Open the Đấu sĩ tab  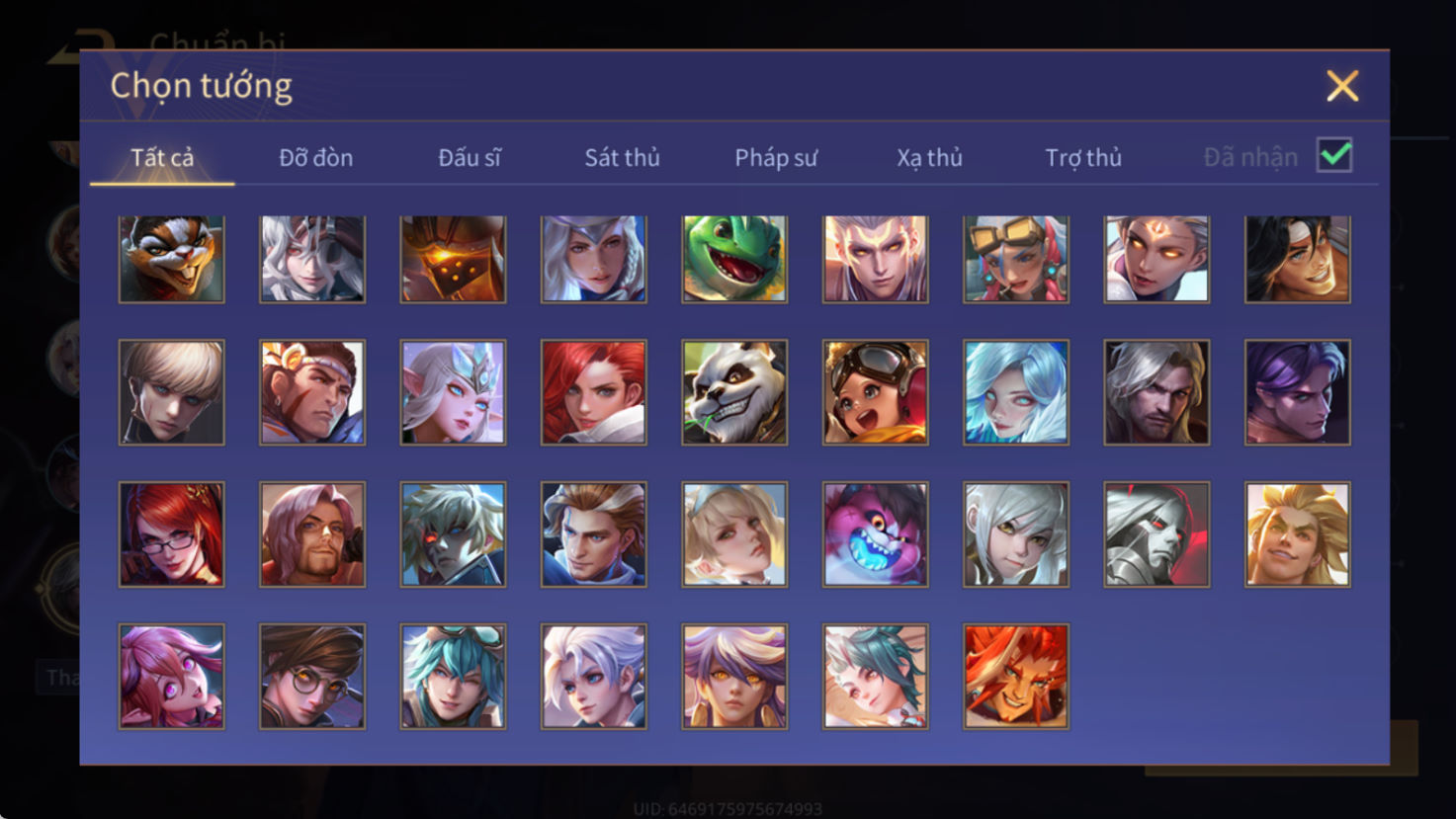coord(470,158)
